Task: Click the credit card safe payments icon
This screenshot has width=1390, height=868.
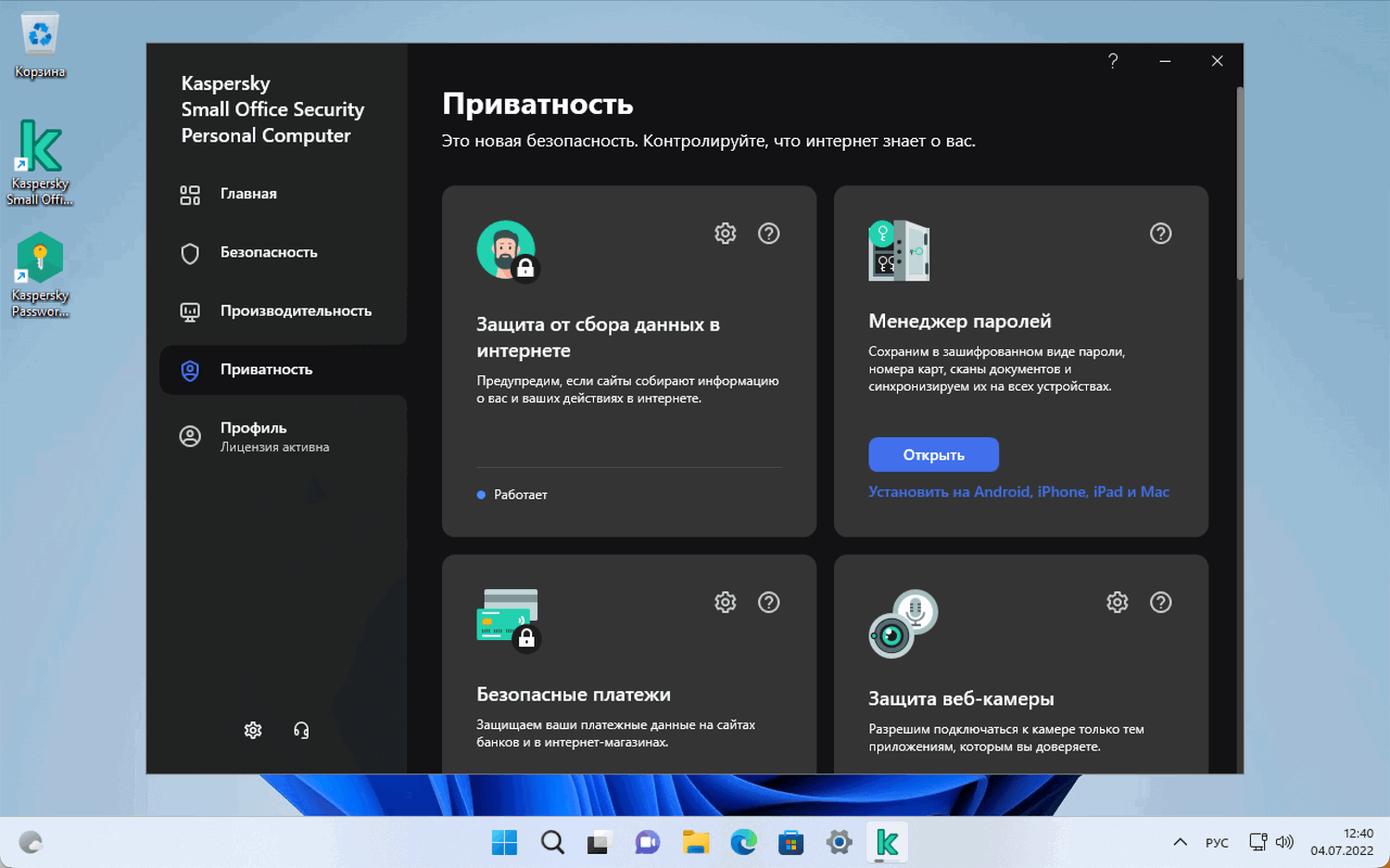Action: coord(509,621)
